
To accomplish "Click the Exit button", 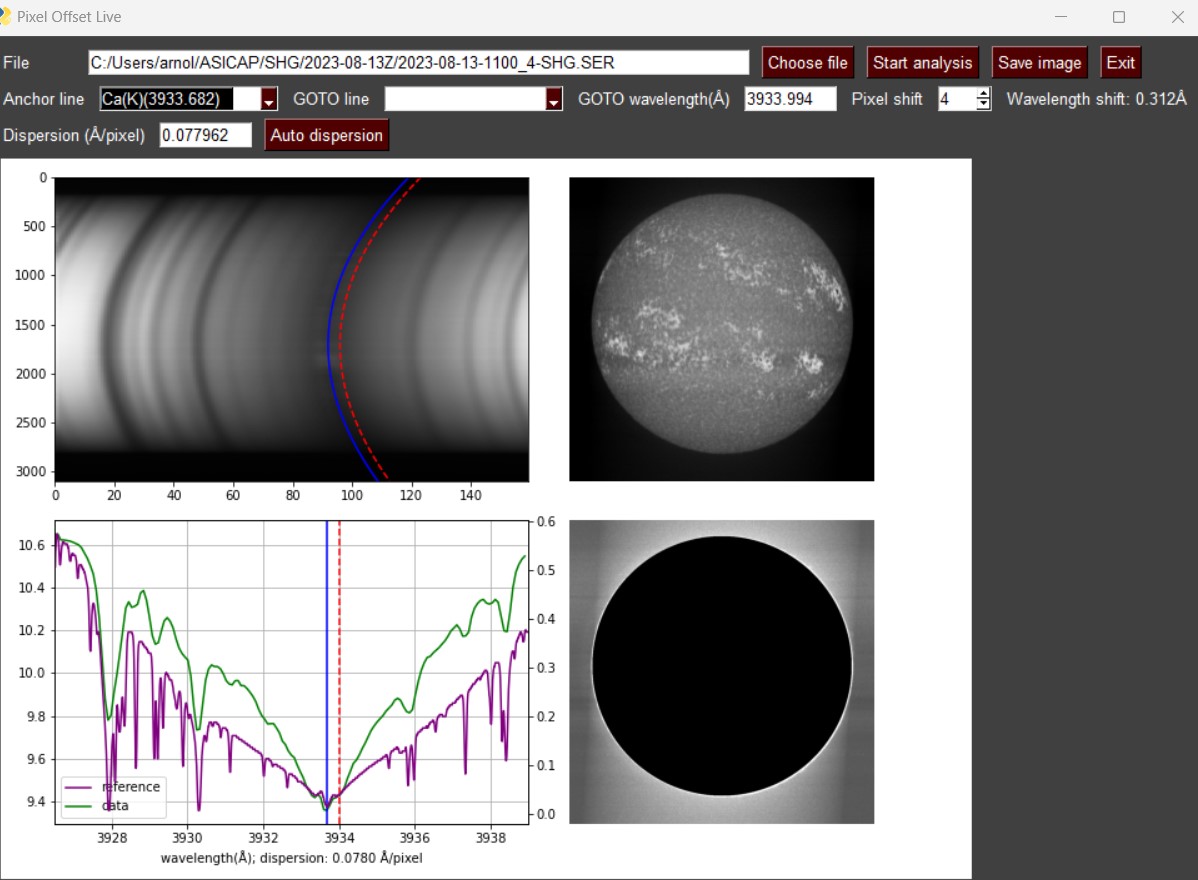I will [x=1120, y=63].
